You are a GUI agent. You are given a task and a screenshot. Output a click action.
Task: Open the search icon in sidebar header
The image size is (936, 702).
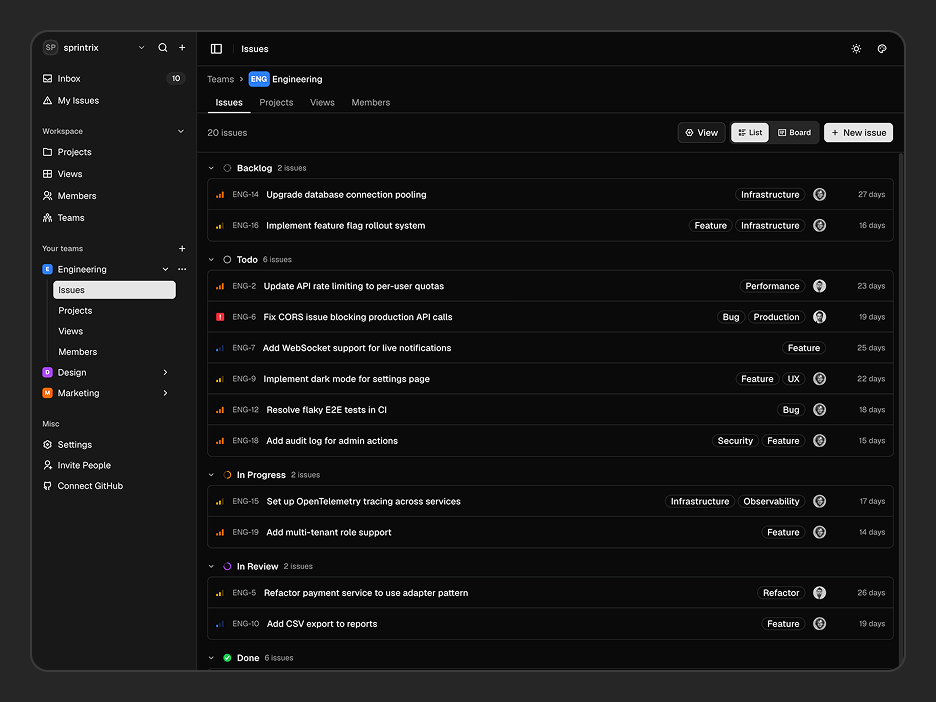point(162,48)
